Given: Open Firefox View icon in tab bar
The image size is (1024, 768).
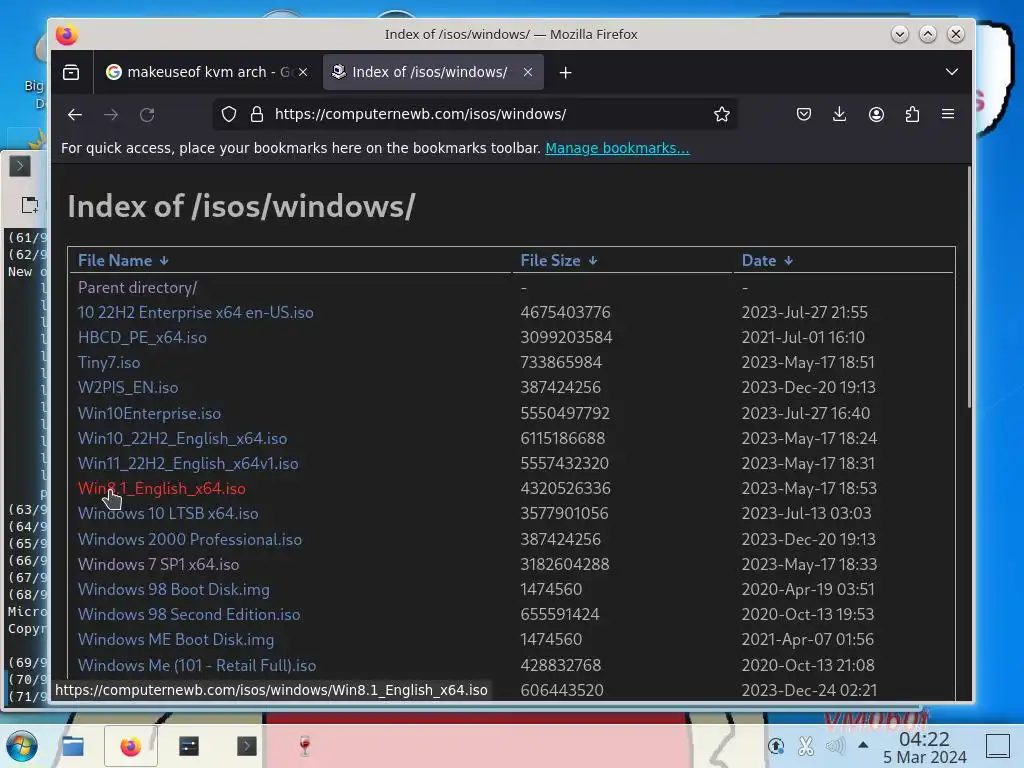Looking at the screenshot, I should [x=71, y=72].
